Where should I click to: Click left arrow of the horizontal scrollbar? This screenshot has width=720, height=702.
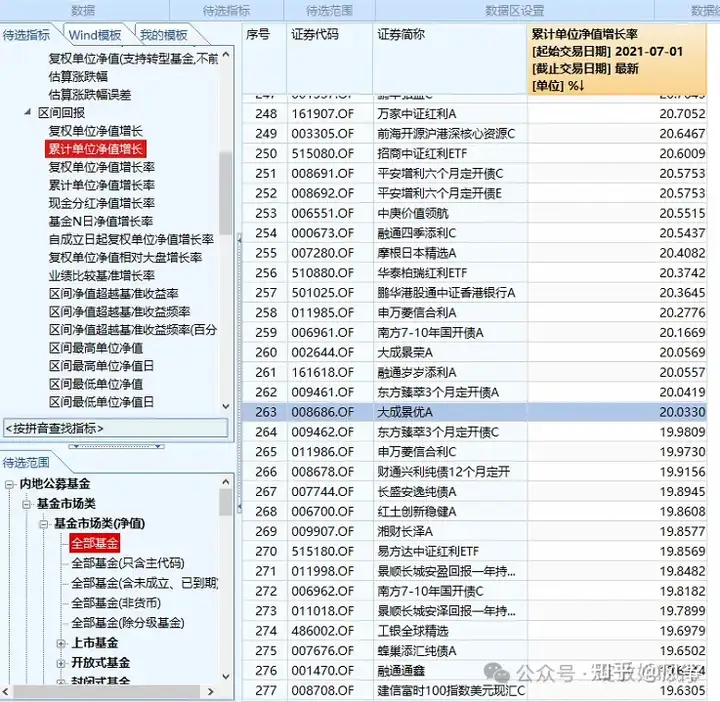click(6, 691)
